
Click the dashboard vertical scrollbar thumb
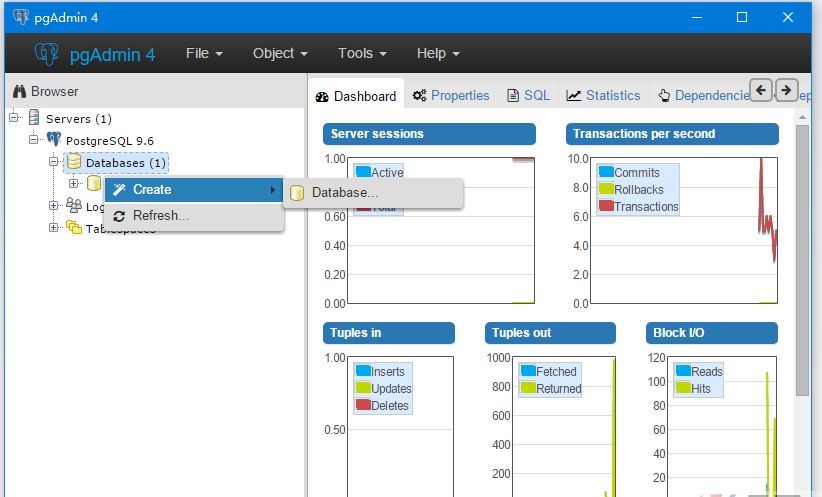pos(802,261)
